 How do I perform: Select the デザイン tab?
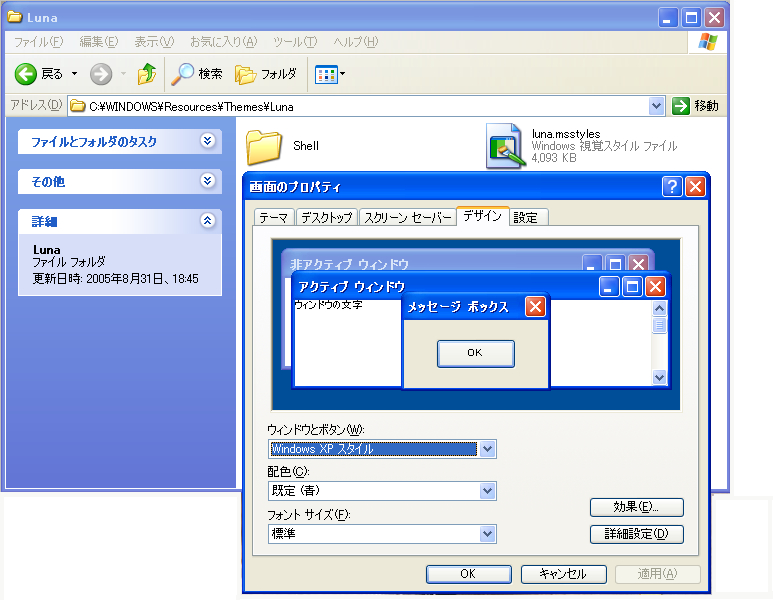tap(482, 216)
